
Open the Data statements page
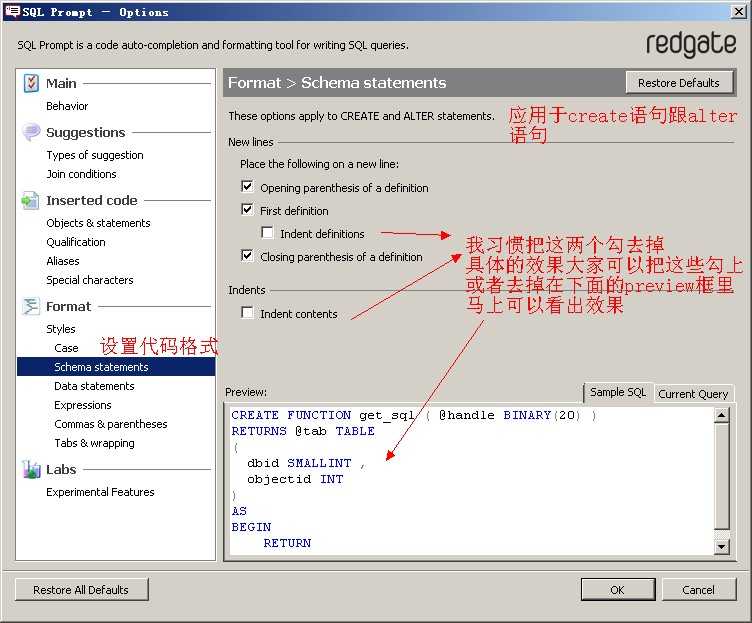[94, 386]
